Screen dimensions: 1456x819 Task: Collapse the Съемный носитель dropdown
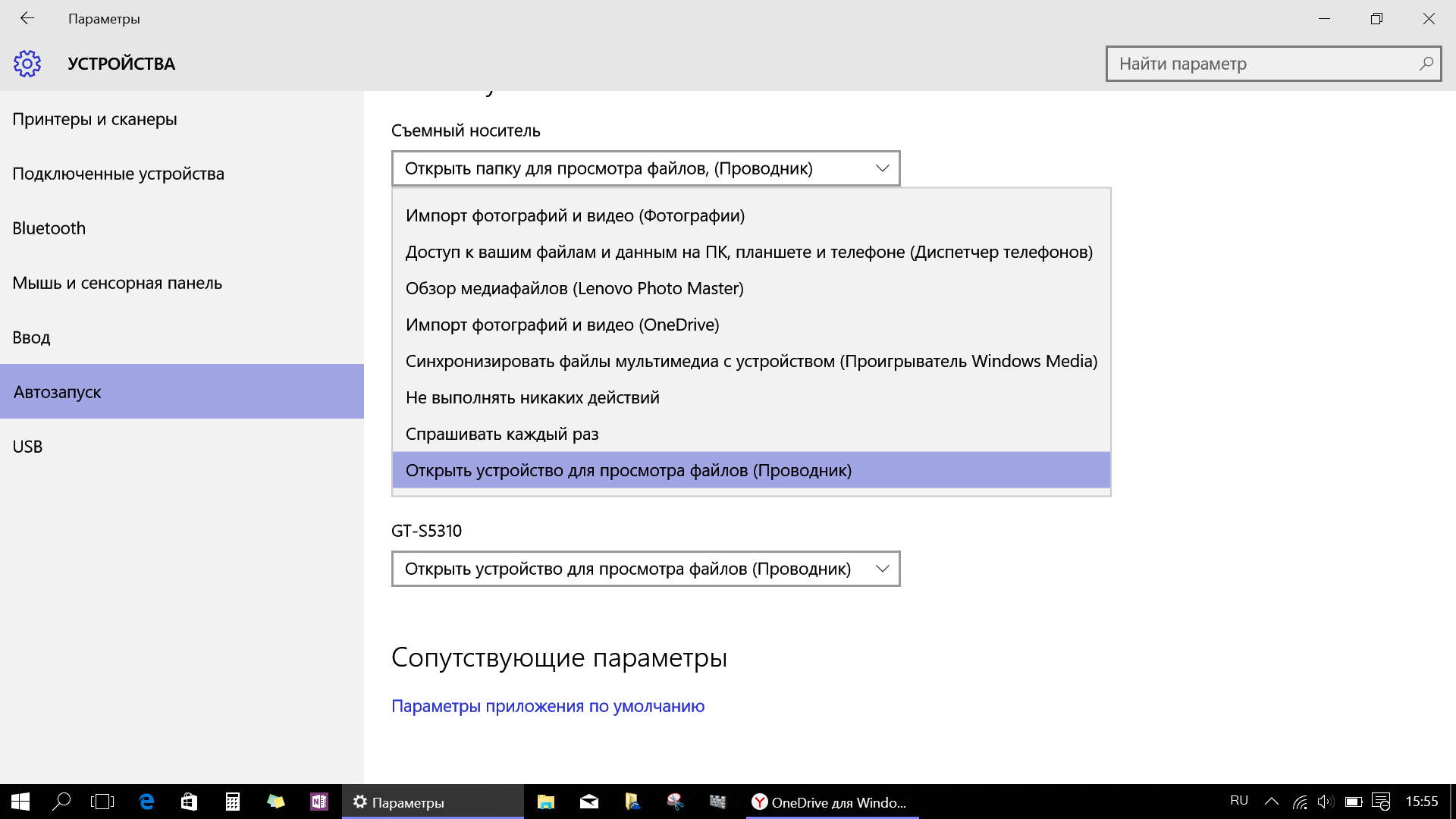pyautogui.click(x=646, y=168)
